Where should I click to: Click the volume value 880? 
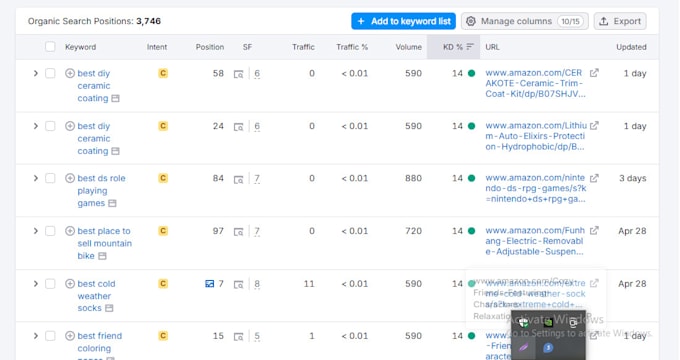[413, 178]
